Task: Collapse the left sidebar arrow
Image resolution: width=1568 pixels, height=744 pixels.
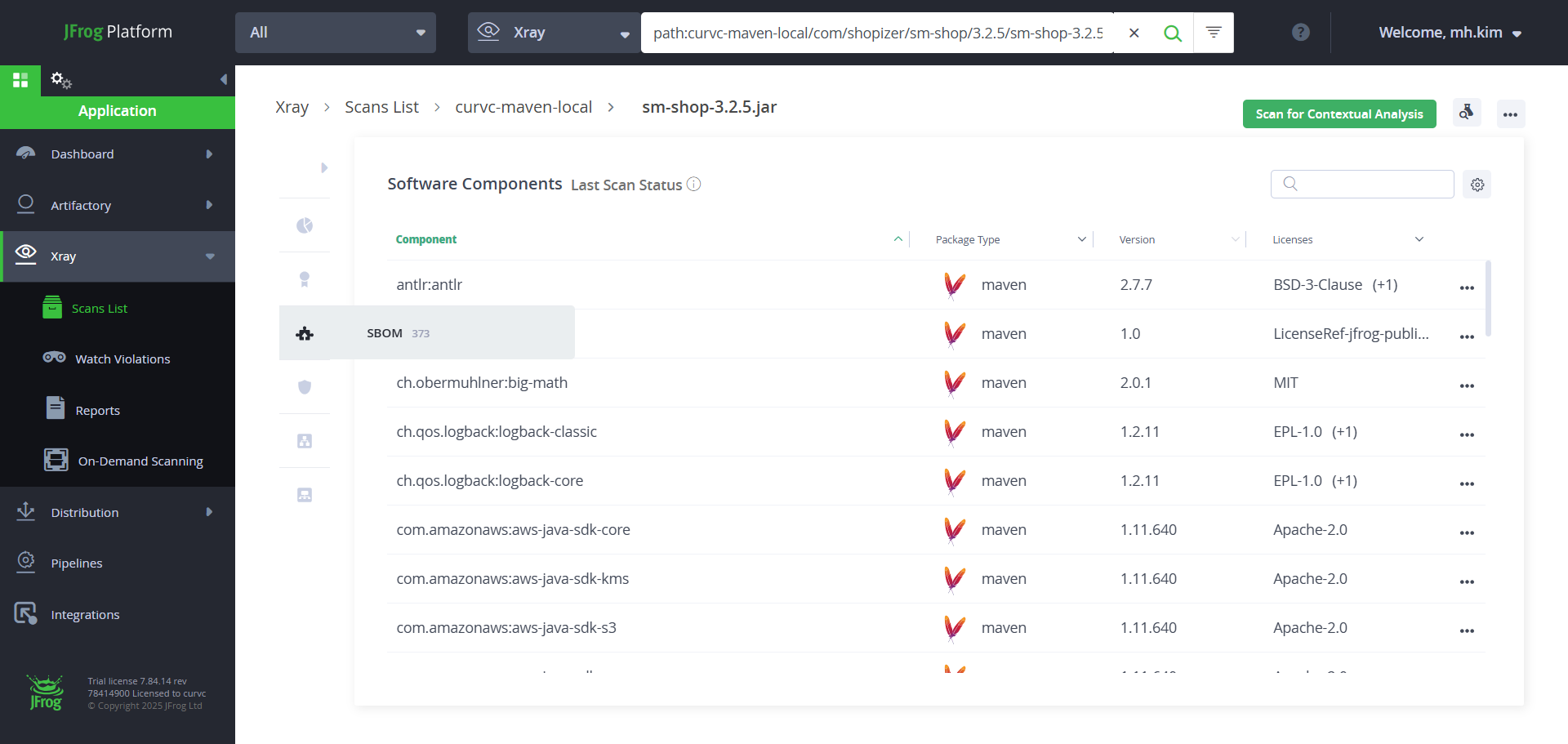Action: 223,79
